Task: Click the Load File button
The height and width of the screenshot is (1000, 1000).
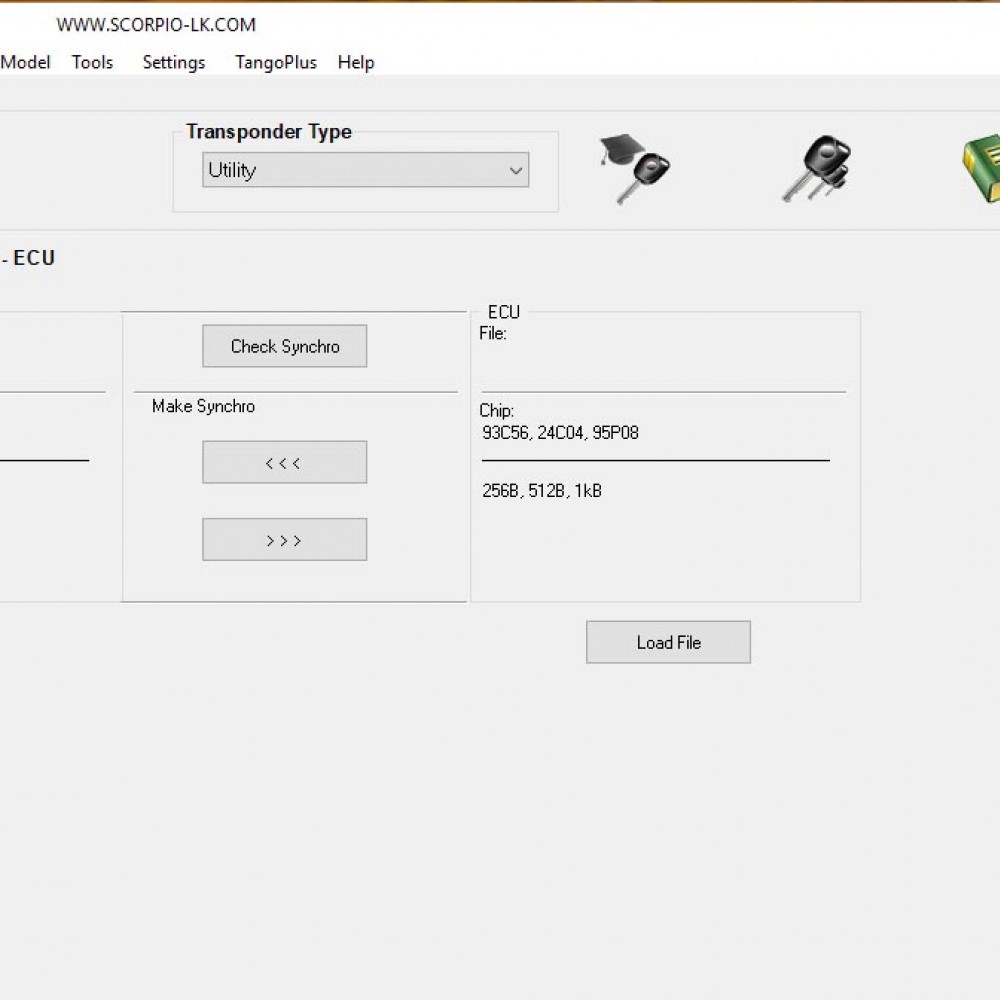Action: (668, 642)
